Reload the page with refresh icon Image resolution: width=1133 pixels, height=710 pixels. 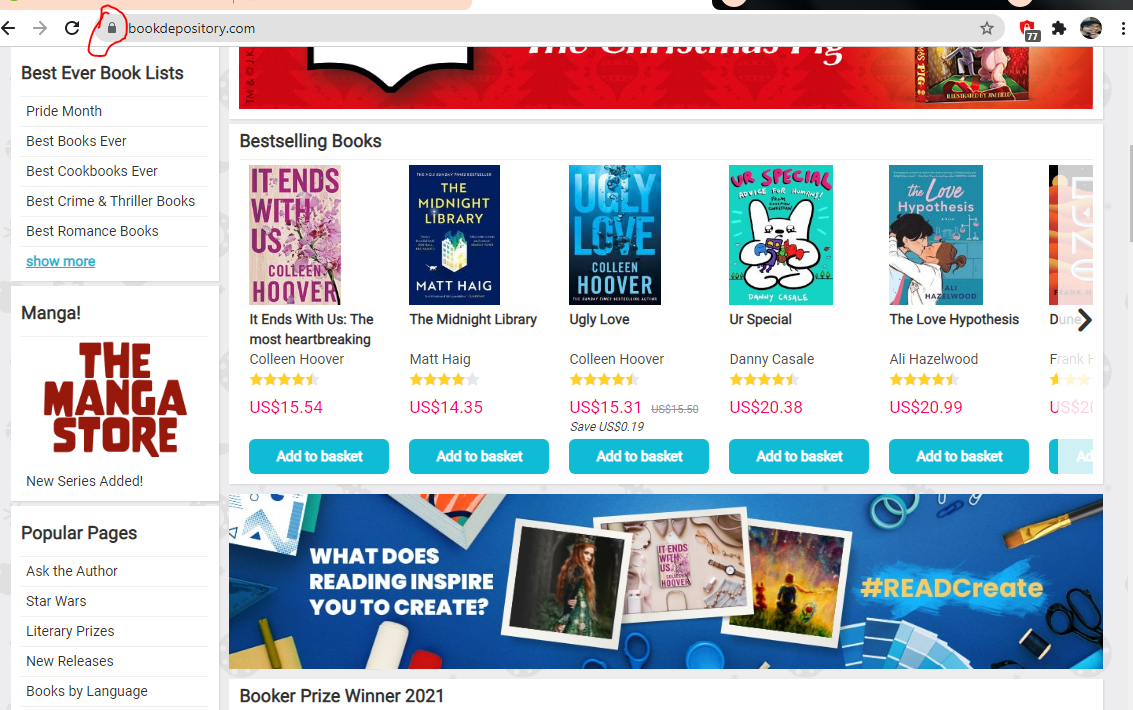72,28
